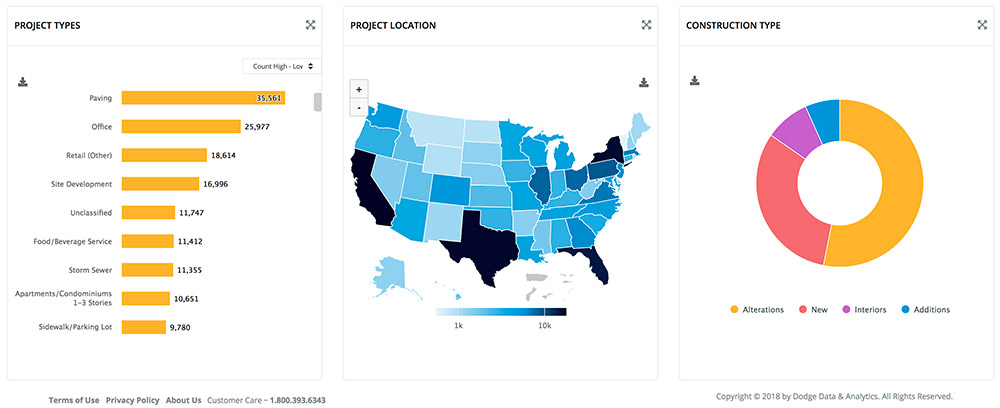This screenshot has height=408, width=1000.
Task: Click the scrollbar in Project Types list
Action: tap(317, 102)
